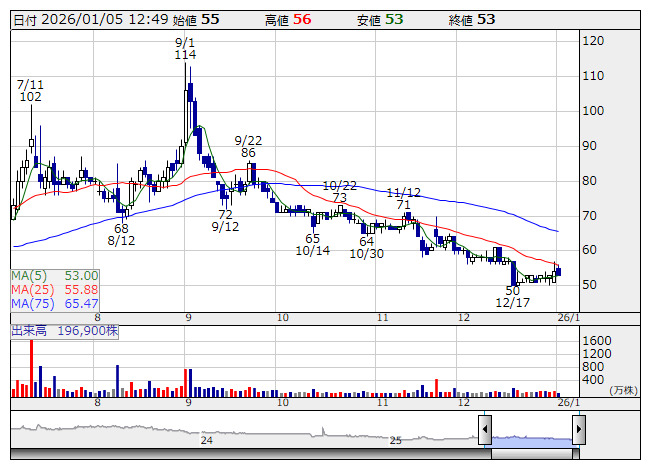Click the horizontal scrollbar thumb under overview

pyautogui.click(x=531, y=453)
